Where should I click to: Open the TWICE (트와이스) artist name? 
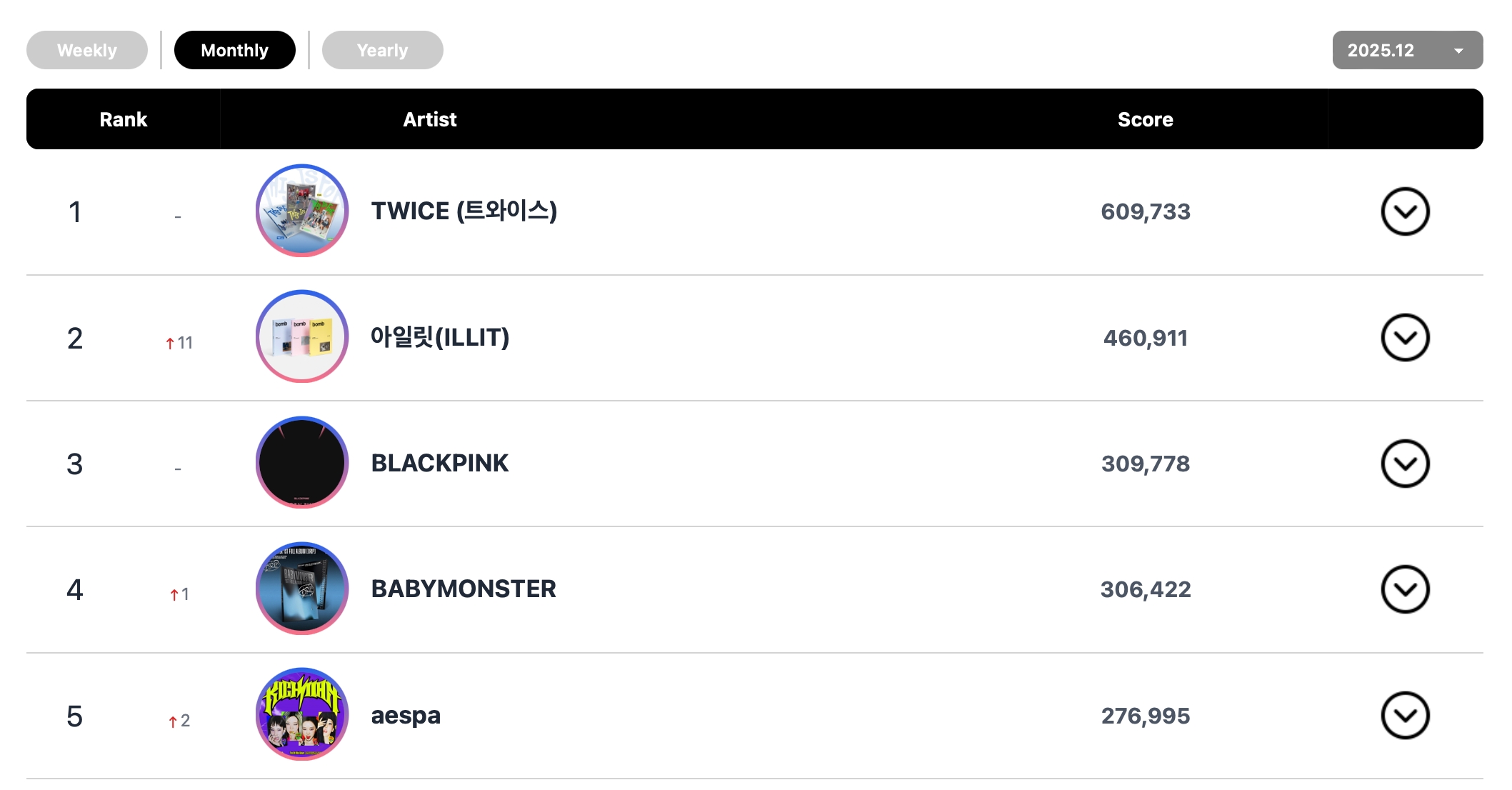(x=464, y=211)
